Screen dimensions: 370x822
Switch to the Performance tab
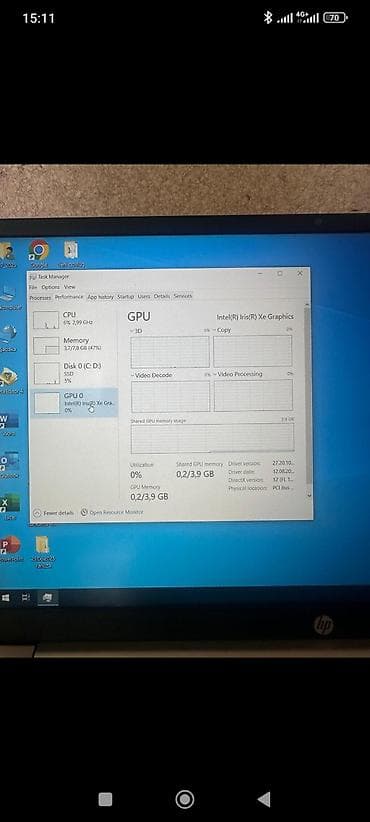pos(69,297)
